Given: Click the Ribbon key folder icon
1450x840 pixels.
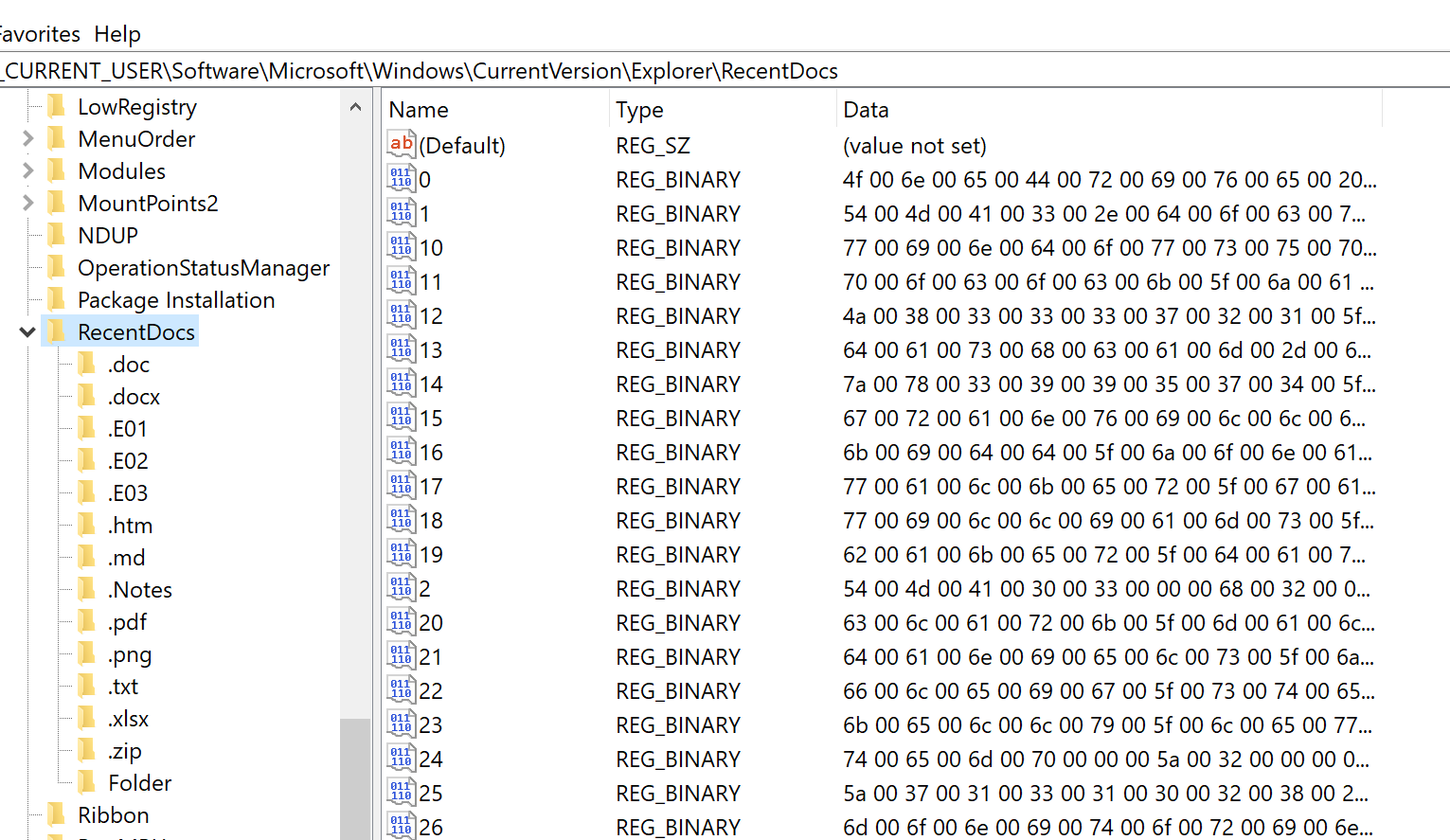Looking at the screenshot, I should pos(56,813).
